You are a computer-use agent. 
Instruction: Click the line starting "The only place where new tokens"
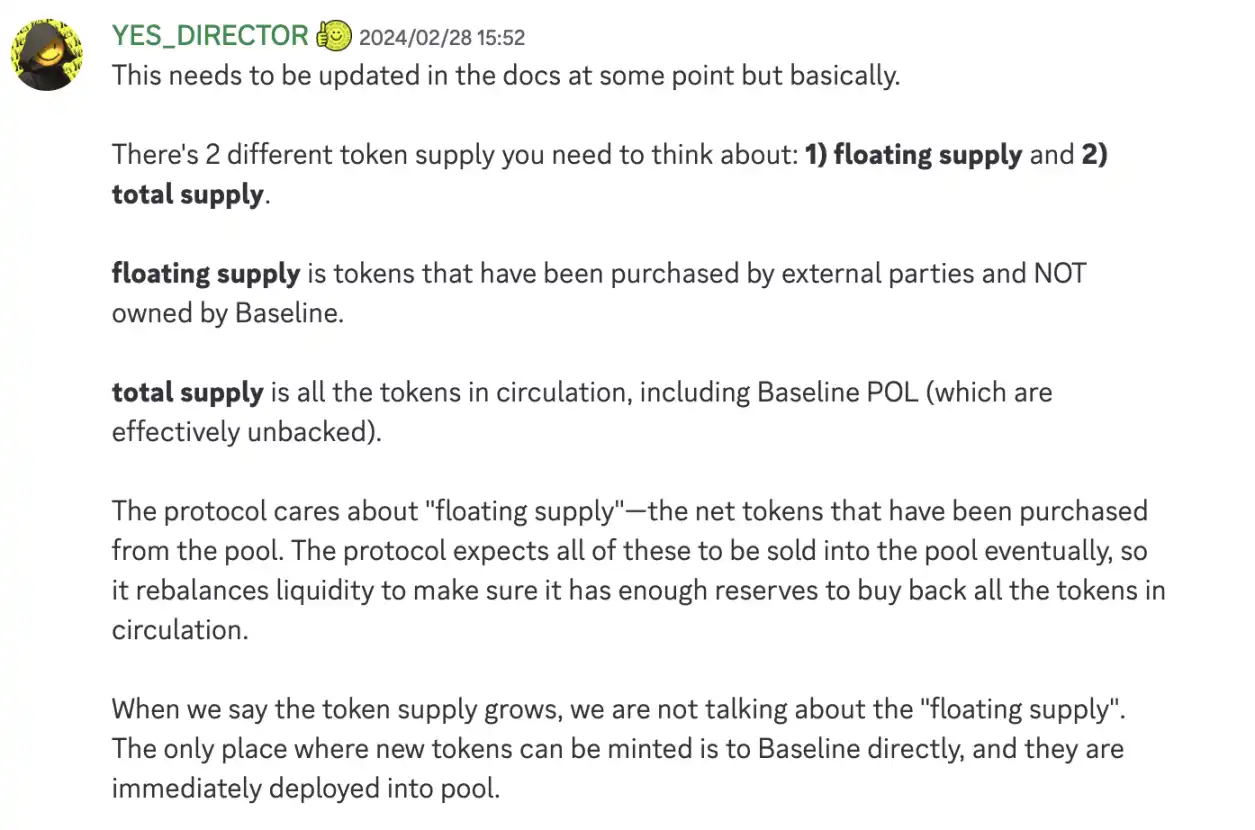click(x=617, y=749)
